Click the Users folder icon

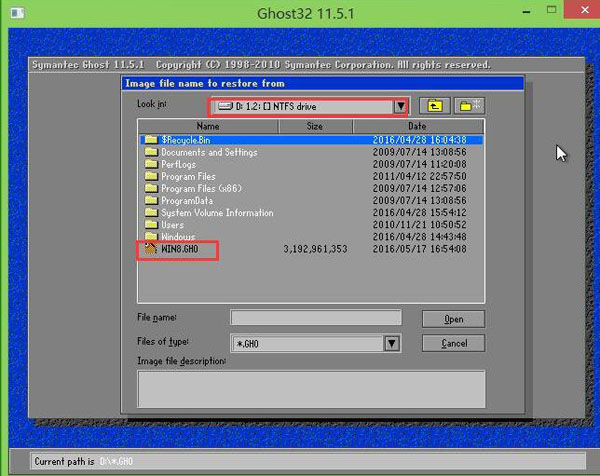tap(151, 225)
